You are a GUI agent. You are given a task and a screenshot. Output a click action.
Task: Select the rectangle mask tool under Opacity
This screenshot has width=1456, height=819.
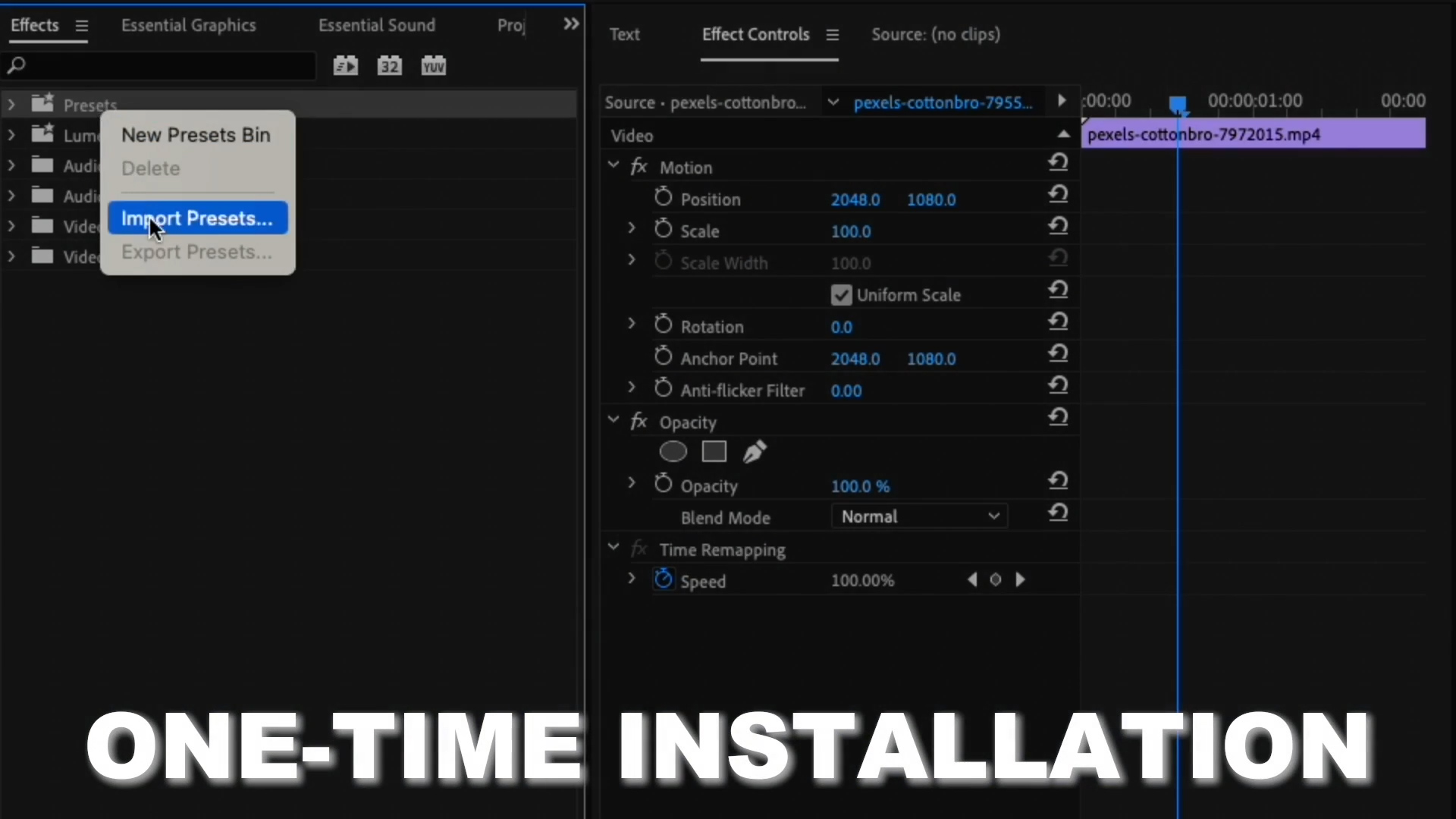(714, 452)
